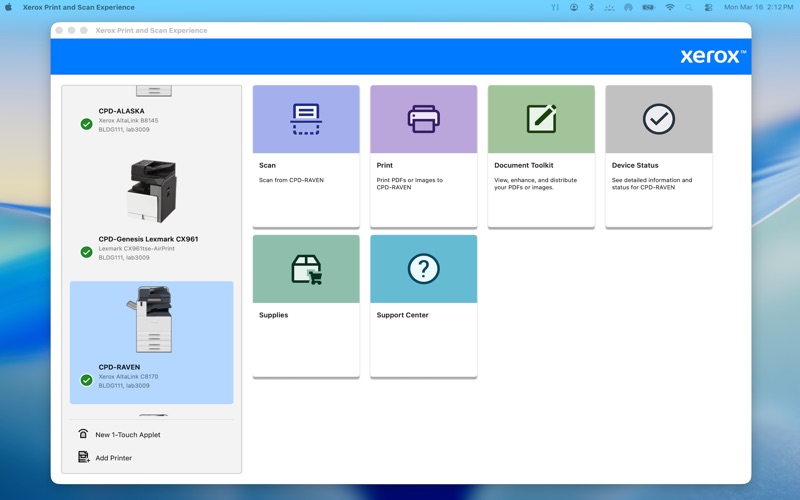Open Bluetooth status in menu bar
Image resolution: width=800 pixels, height=500 pixels.
[591, 7]
